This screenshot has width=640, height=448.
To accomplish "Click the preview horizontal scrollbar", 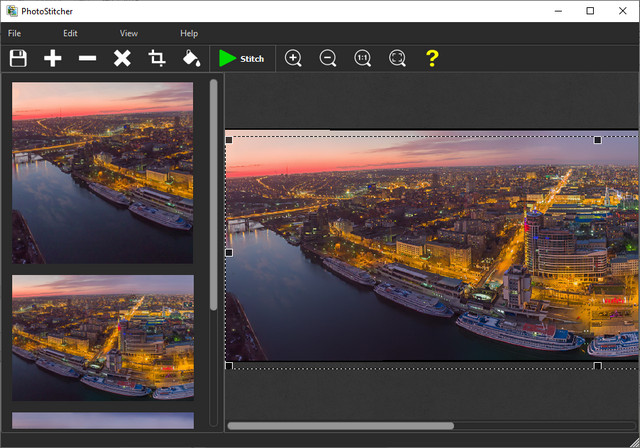I will (340, 426).
